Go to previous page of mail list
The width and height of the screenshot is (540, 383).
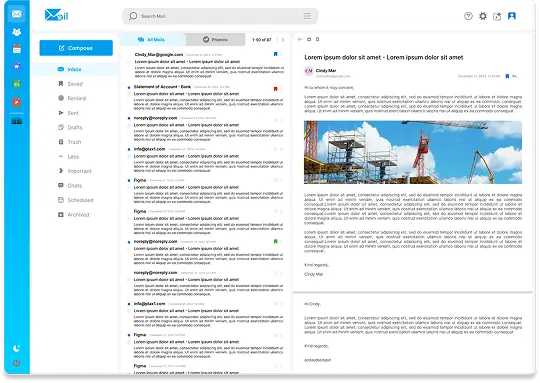(277, 40)
